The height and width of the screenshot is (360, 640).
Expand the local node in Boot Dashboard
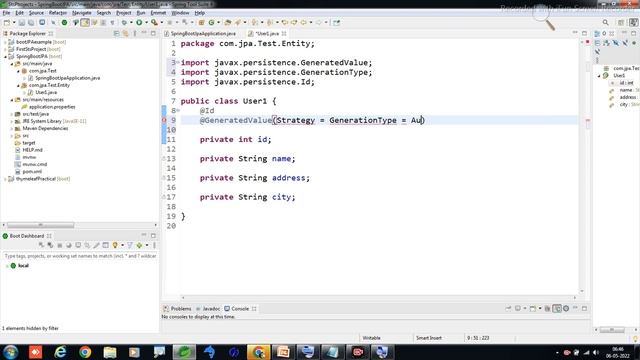coord(7,266)
